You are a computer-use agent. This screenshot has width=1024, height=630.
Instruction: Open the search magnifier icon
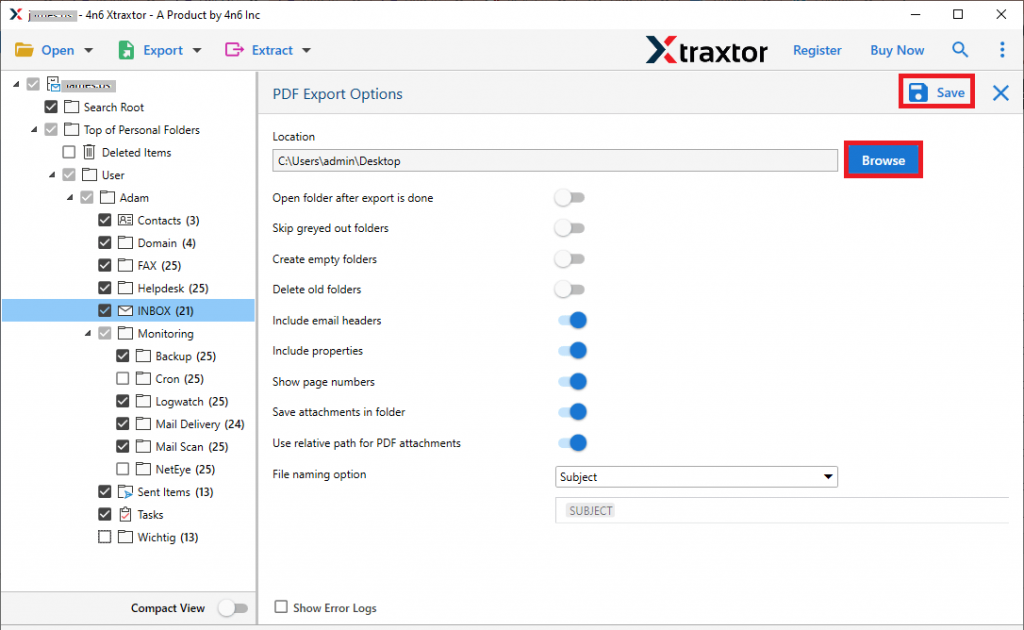coord(960,49)
